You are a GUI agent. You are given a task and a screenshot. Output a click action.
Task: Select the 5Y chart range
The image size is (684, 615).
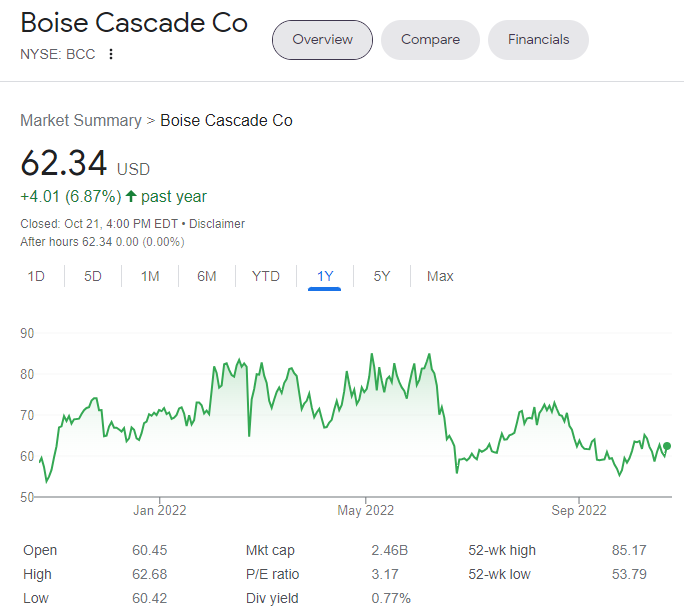[x=382, y=276]
